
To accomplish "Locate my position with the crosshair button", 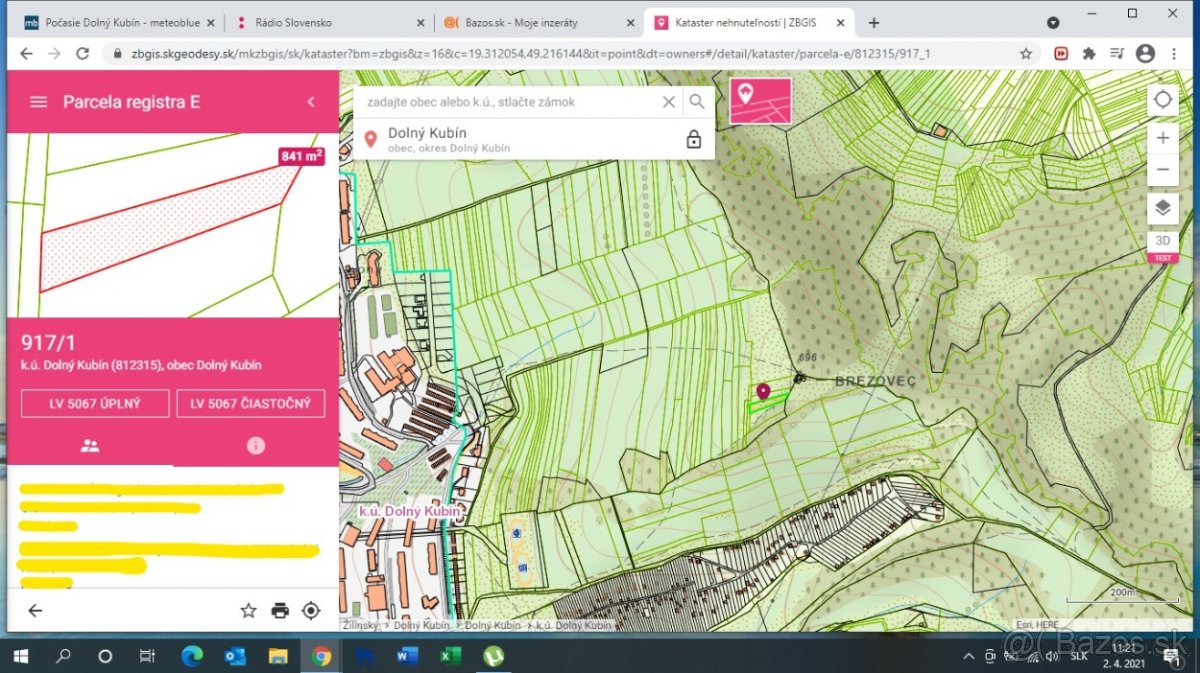I will pos(1162,100).
